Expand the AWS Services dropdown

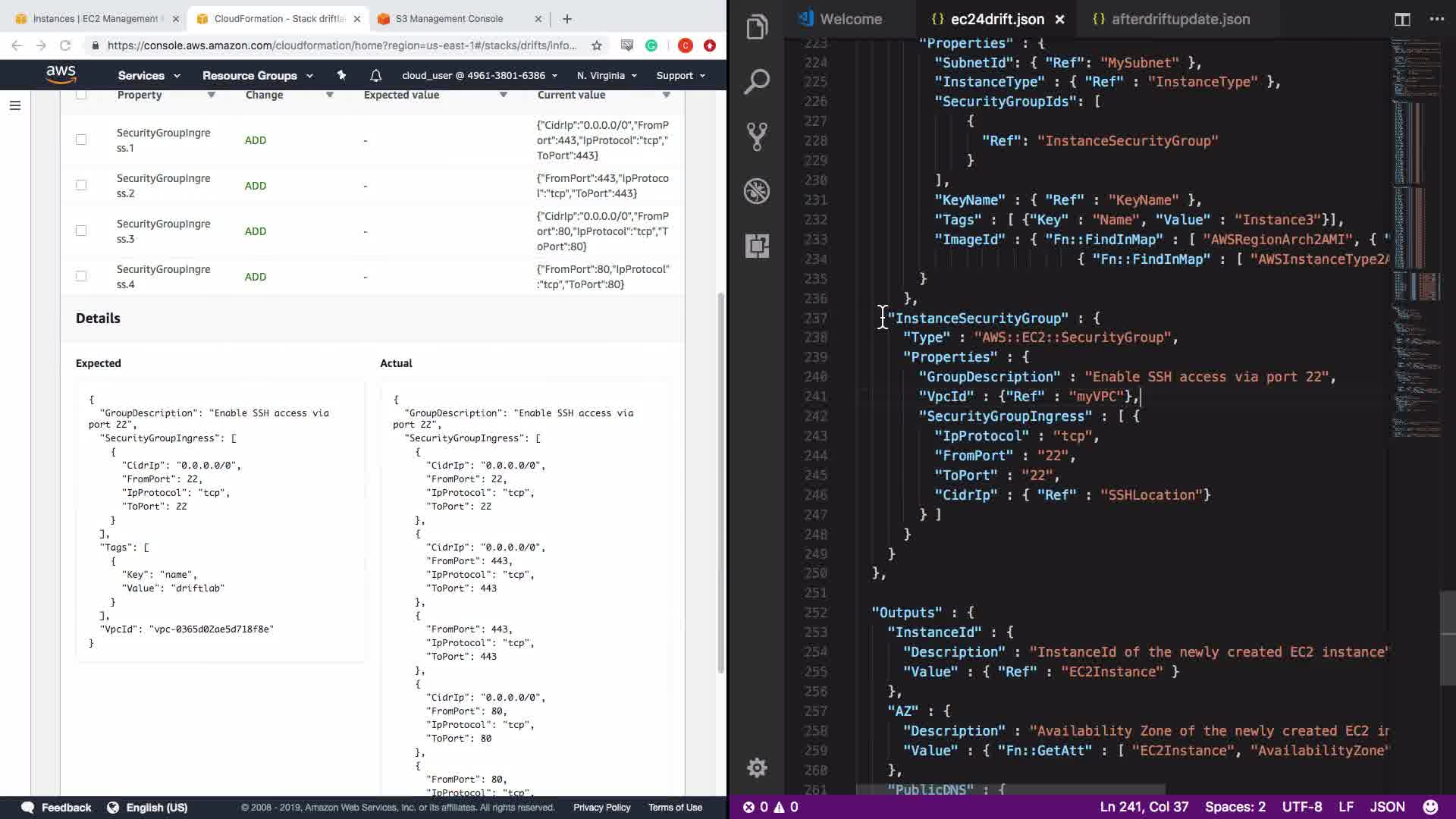(149, 75)
